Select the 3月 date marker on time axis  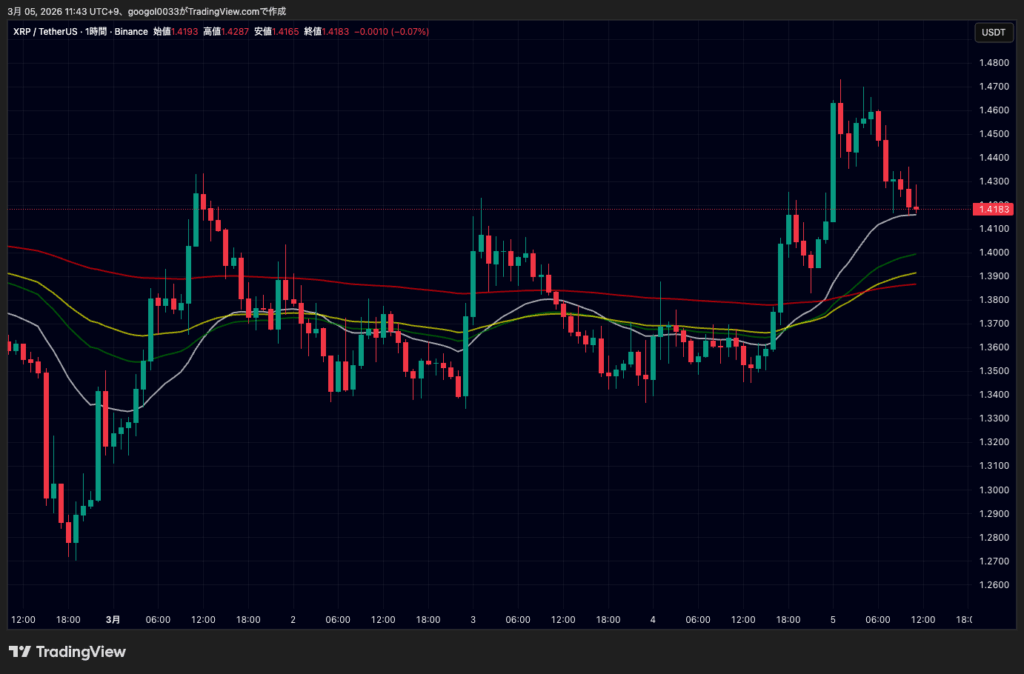[114, 620]
